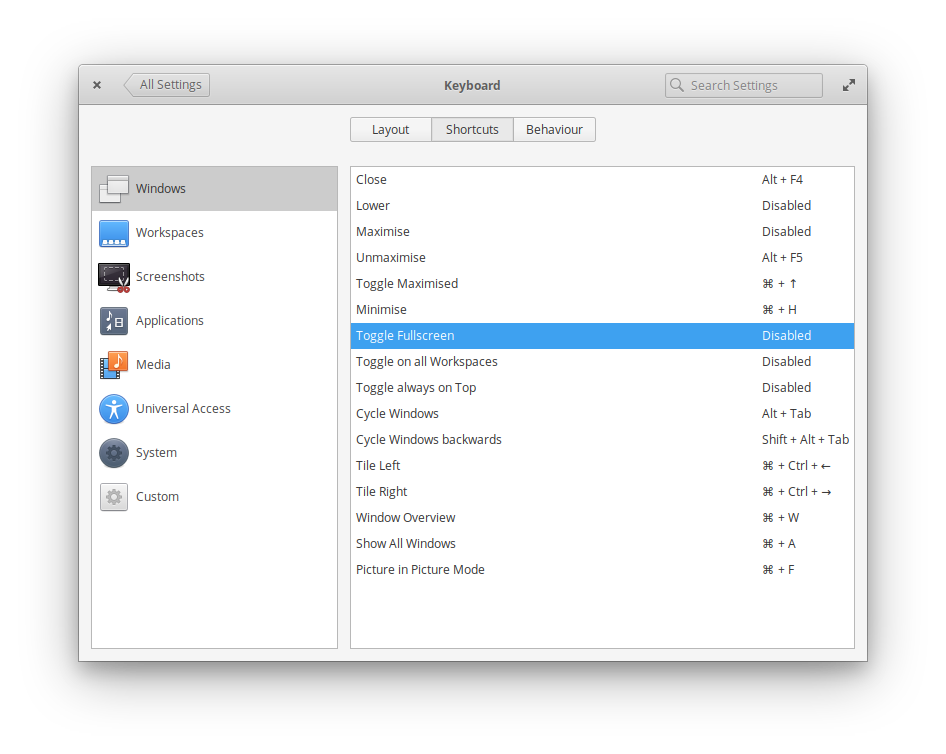Switch to the Behaviour tab
Image resolution: width=946 pixels, height=754 pixels.
click(554, 130)
